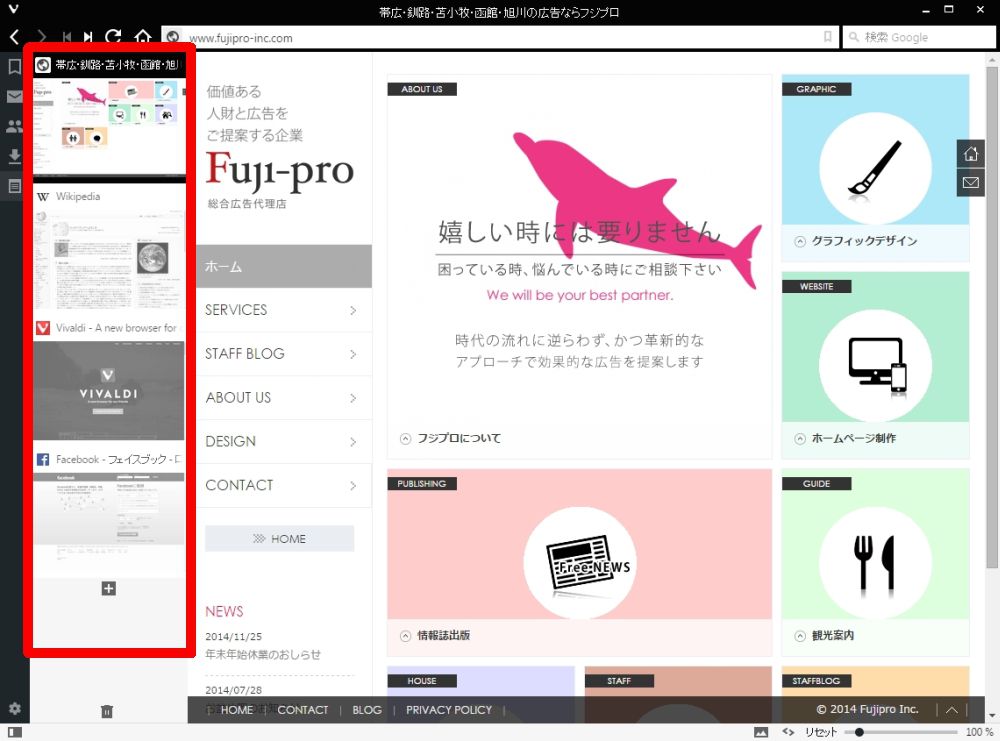The width and height of the screenshot is (1000, 741).
Task: Open the 年末年始休業のおしらせ news item
Action: (263, 654)
